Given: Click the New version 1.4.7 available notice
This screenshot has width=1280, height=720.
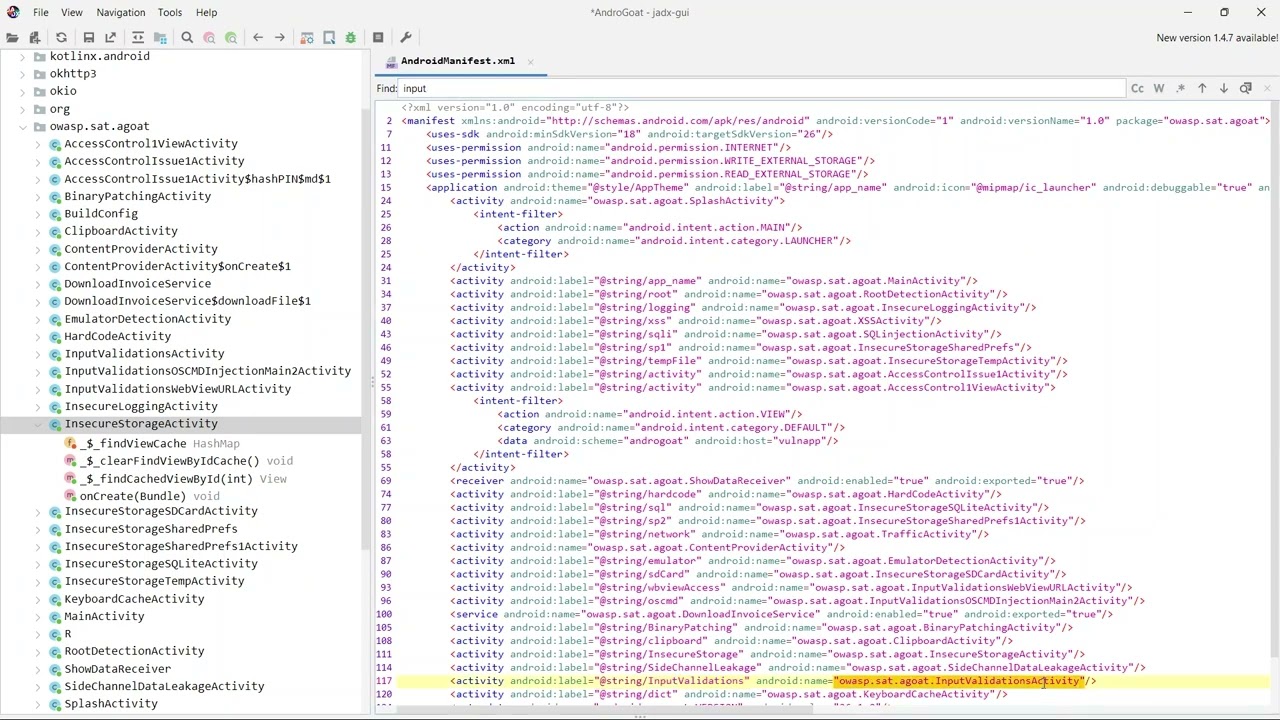Looking at the screenshot, I should point(1217,38).
